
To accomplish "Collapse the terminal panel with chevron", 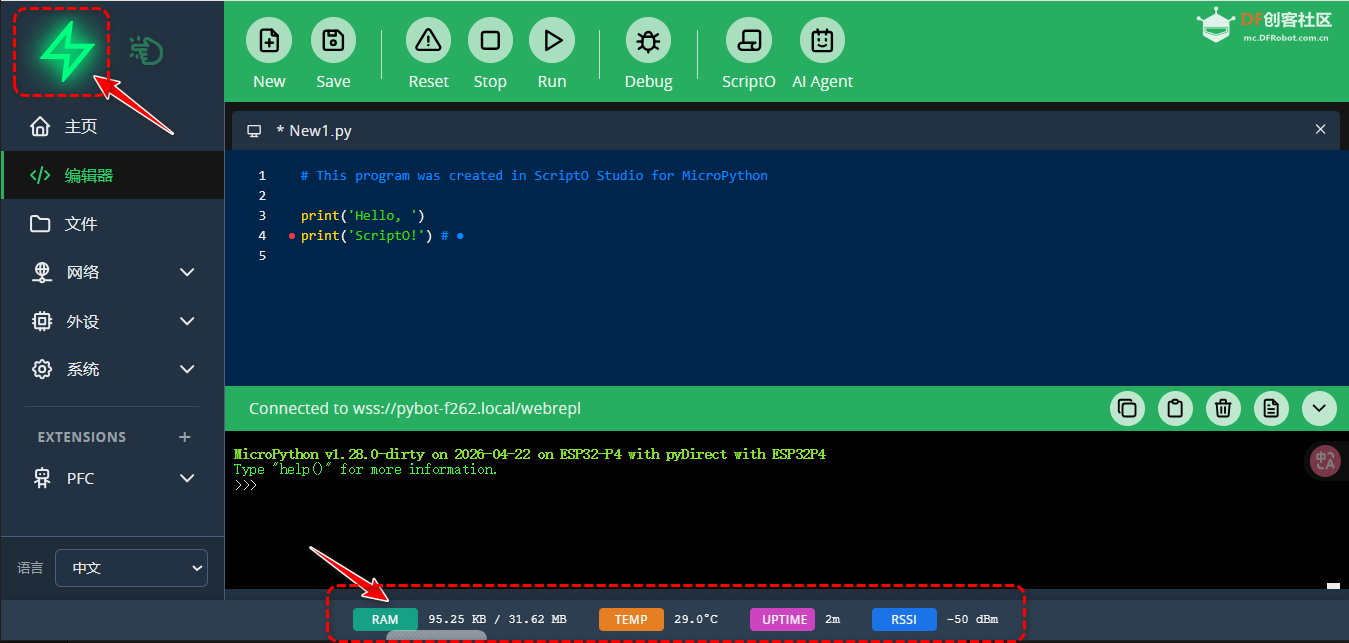I will coord(1318,408).
